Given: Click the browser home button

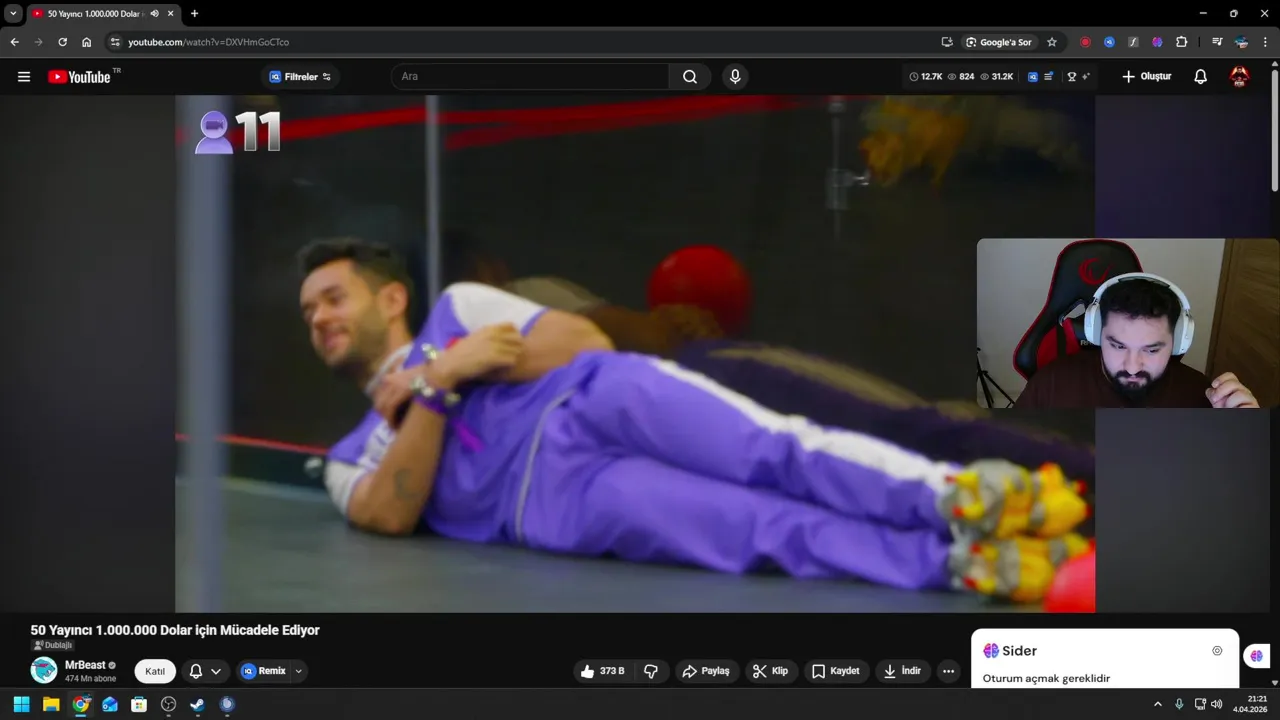Looking at the screenshot, I should pyautogui.click(x=87, y=42).
